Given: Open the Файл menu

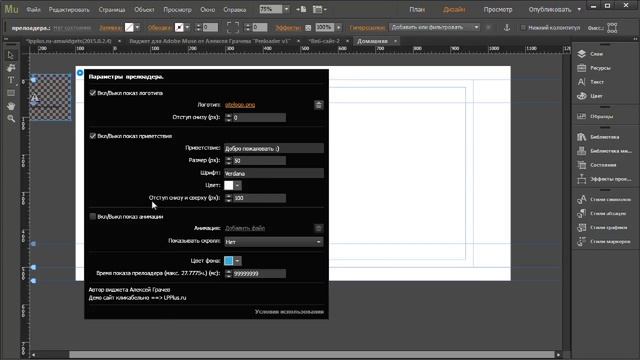Looking at the screenshot, I should pyautogui.click(x=33, y=9).
